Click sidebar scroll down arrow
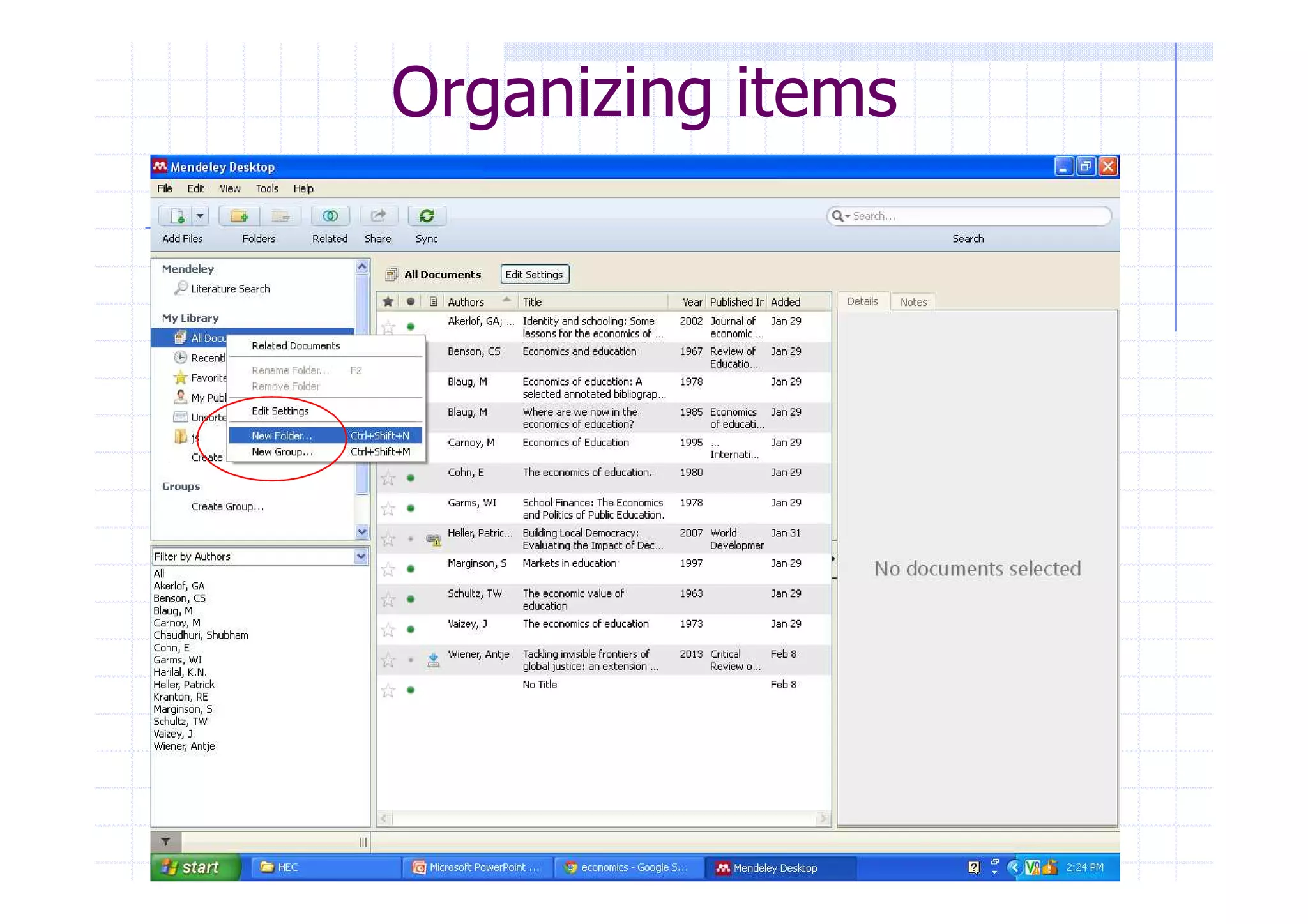The image size is (1308, 924). [362, 531]
